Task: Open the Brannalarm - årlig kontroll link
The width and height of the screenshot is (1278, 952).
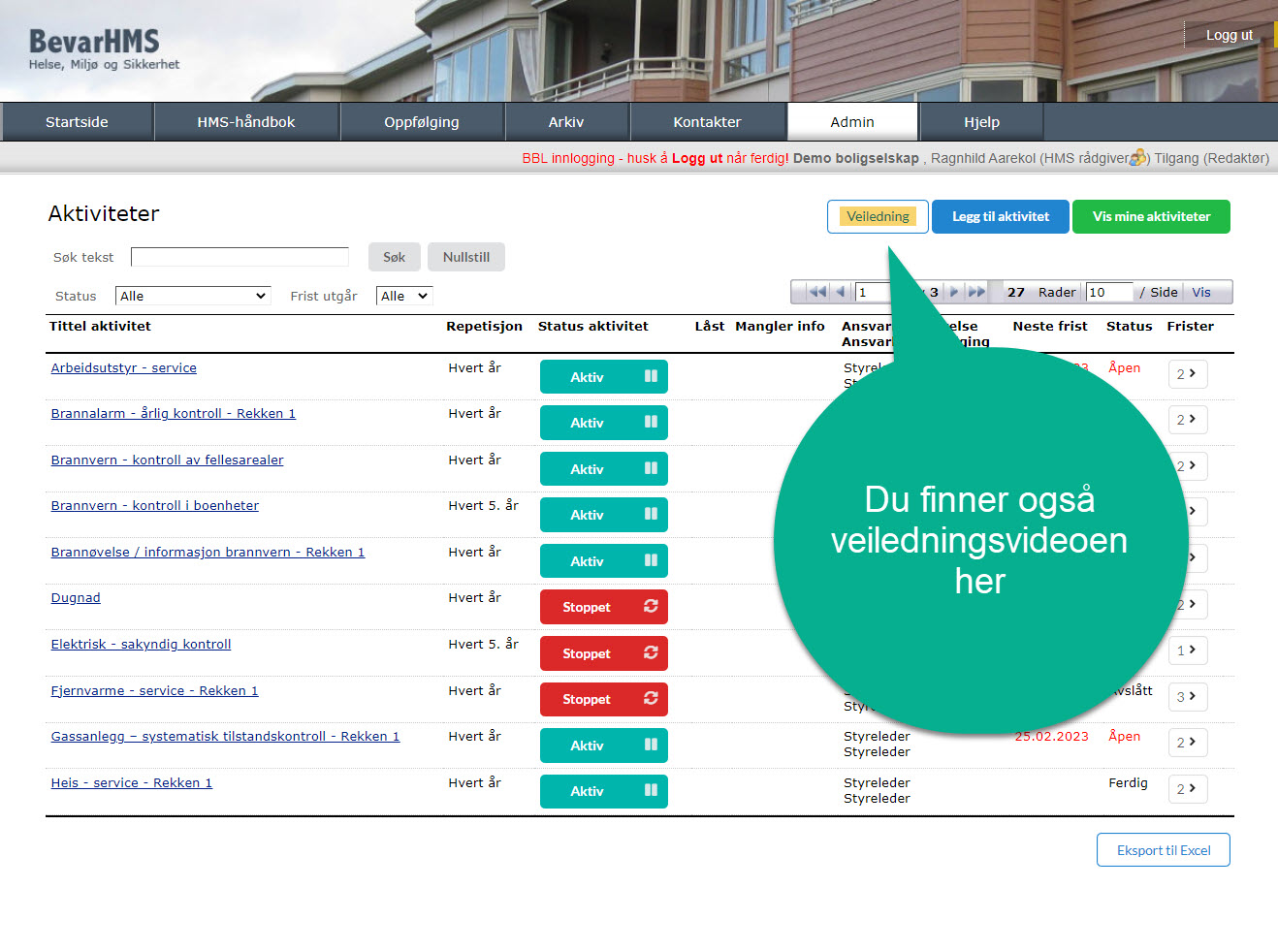Action: pos(173,414)
